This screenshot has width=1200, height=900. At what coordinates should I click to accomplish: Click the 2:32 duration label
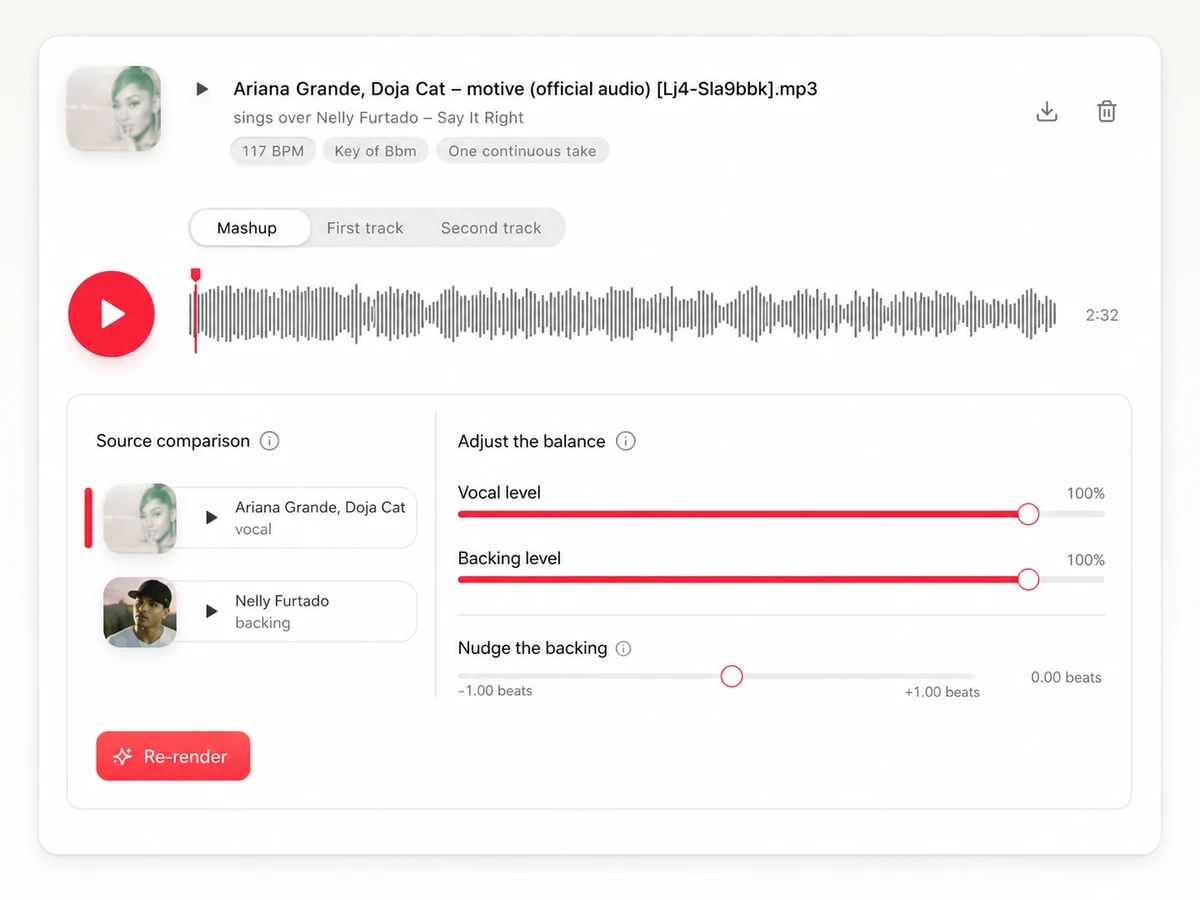[x=1102, y=315]
